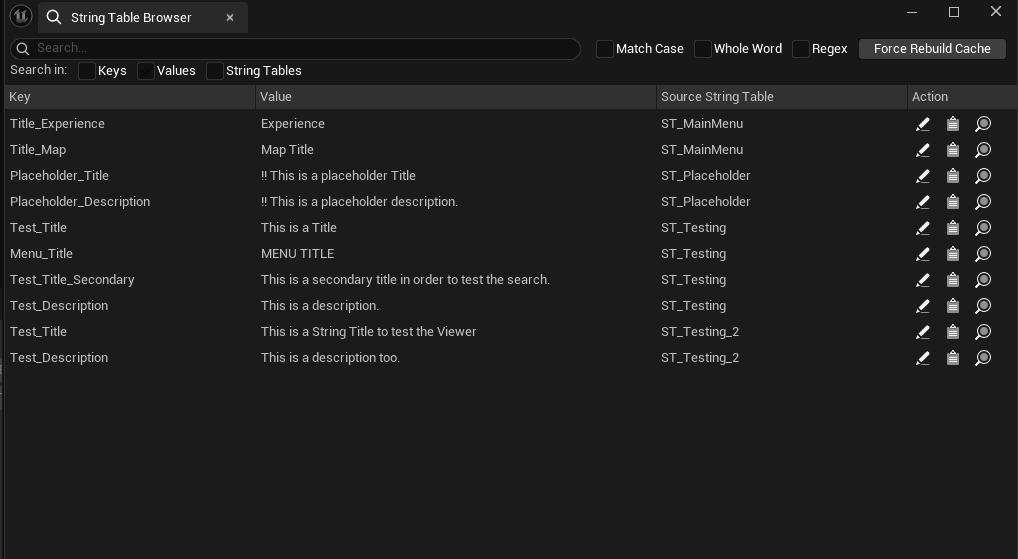The image size is (1018, 559).
Task: Close the String Table Browser tab
Action: pyautogui.click(x=230, y=18)
